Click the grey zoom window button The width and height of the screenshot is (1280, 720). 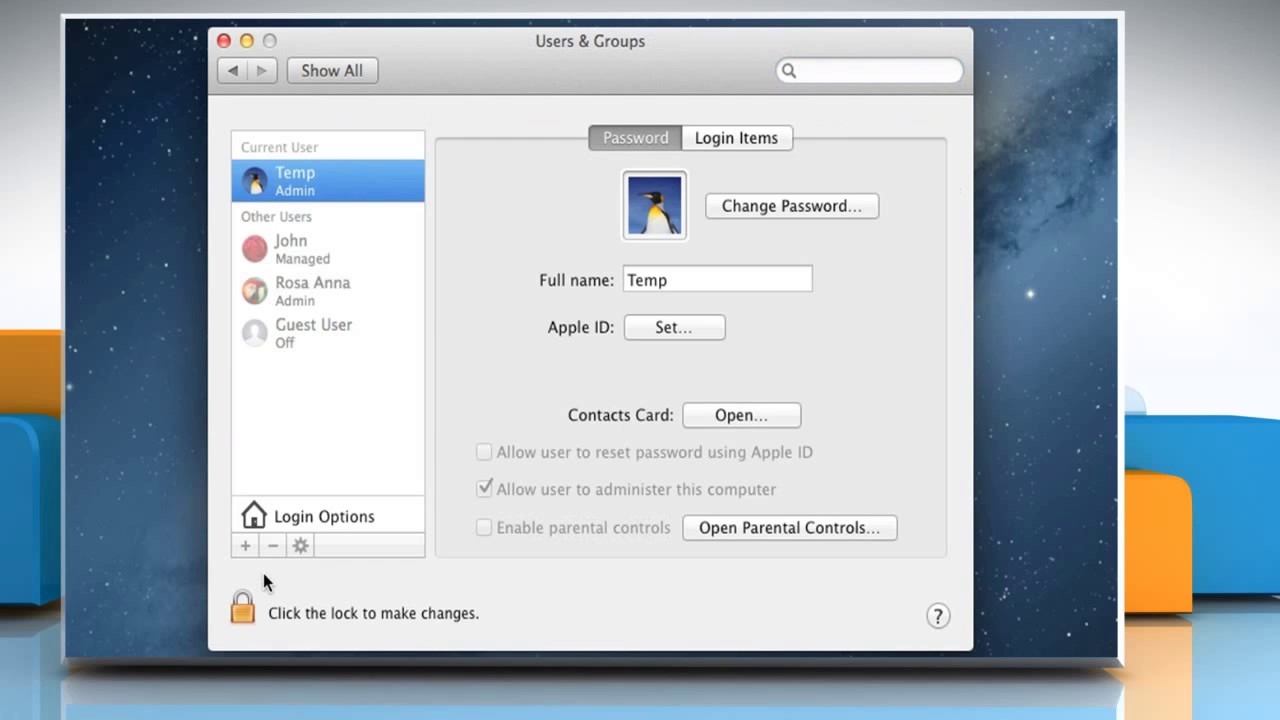click(270, 41)
